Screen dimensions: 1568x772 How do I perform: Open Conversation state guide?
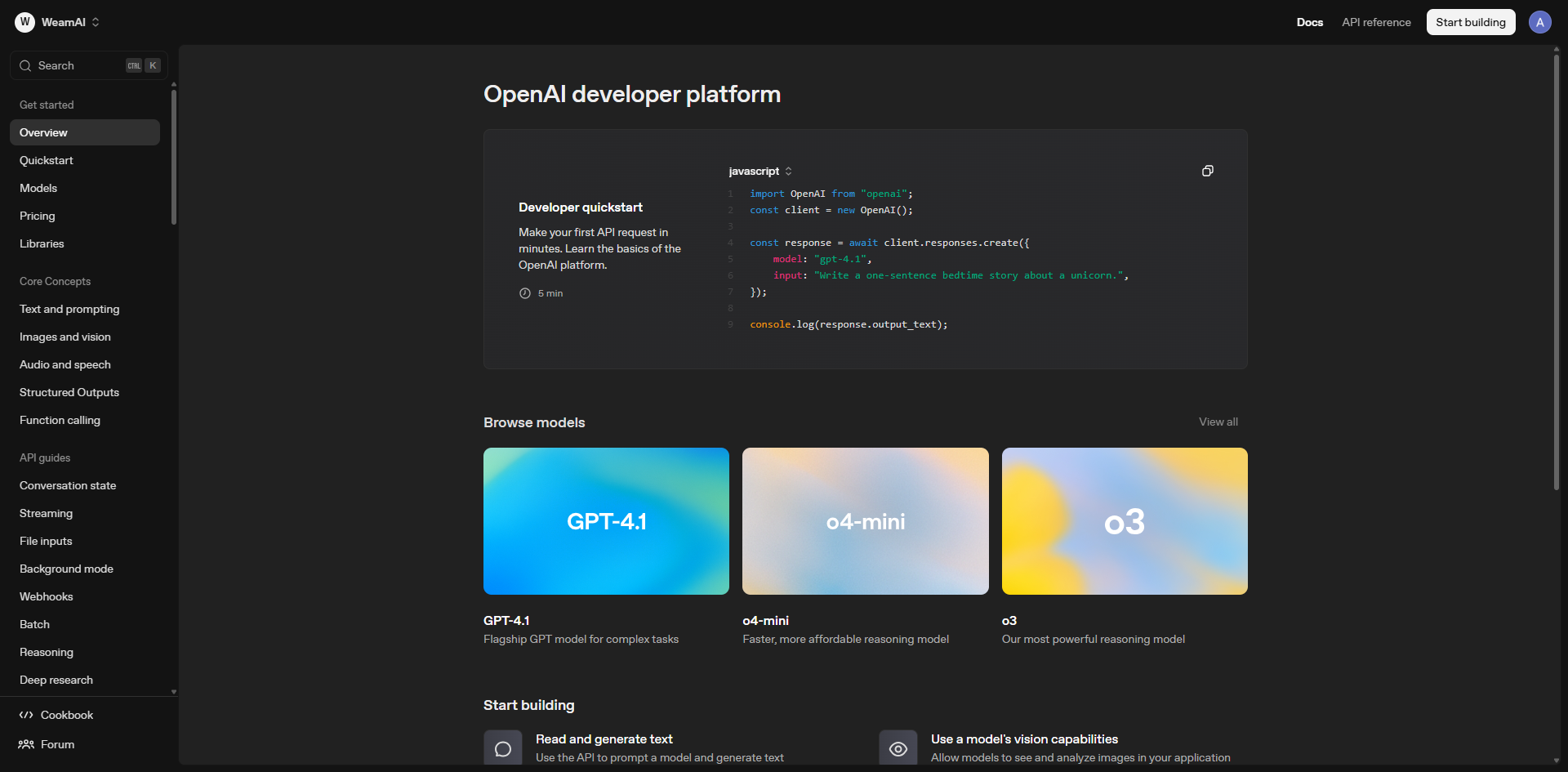(85, 485)
